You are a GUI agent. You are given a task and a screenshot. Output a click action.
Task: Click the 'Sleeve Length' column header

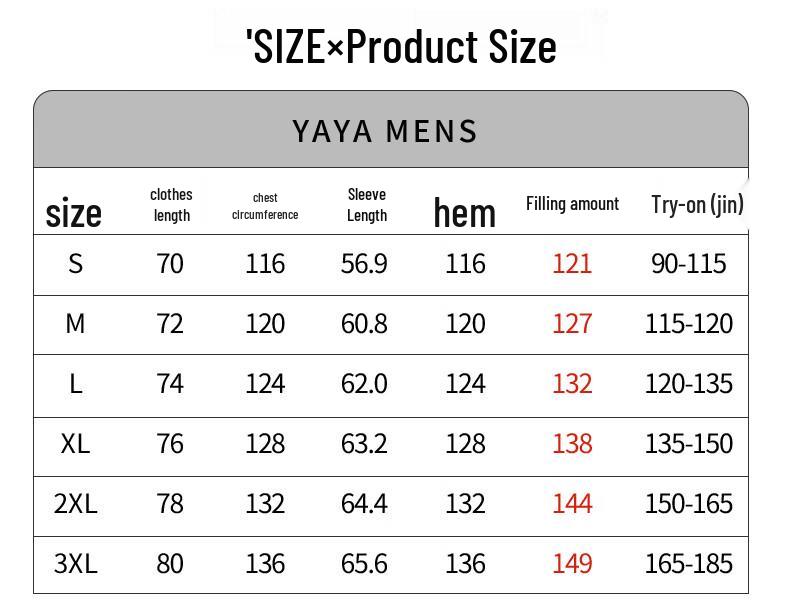[367, 204]
